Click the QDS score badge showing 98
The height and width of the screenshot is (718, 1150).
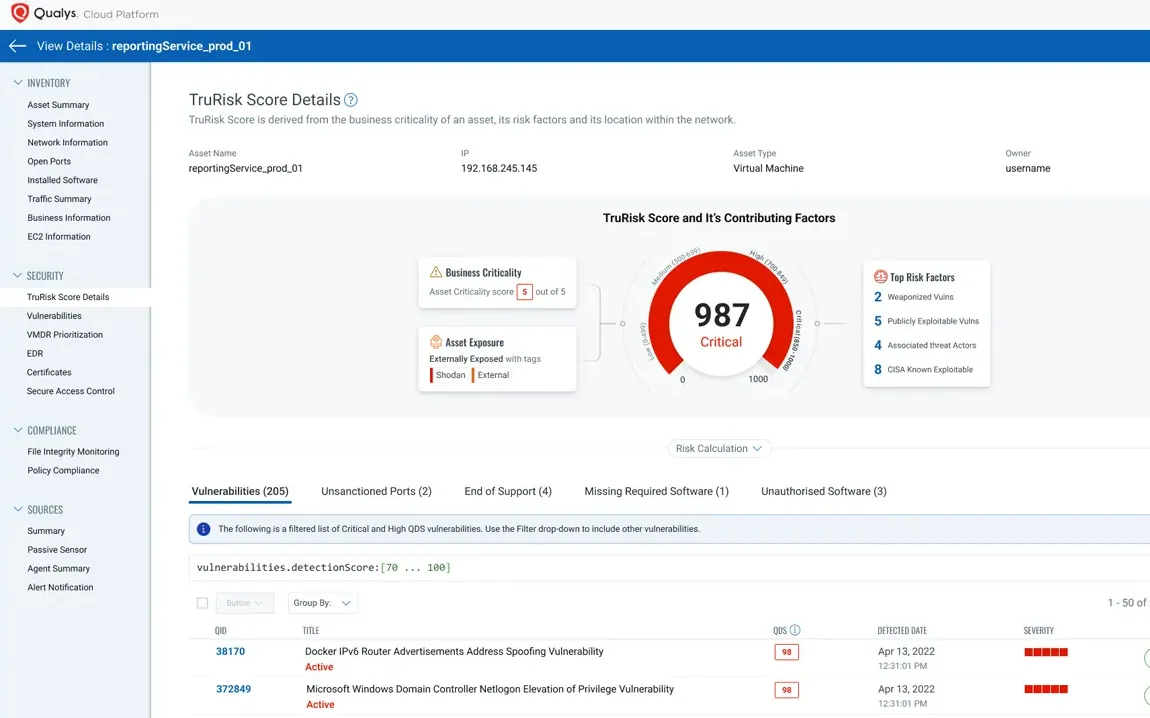click(x=786, y=651)
